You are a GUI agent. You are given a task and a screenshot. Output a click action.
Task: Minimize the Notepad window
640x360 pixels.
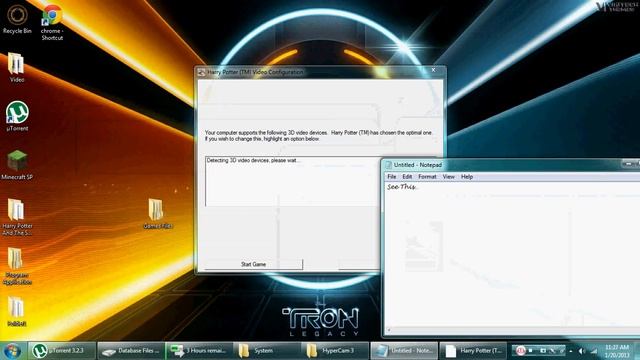coord(629,164)
